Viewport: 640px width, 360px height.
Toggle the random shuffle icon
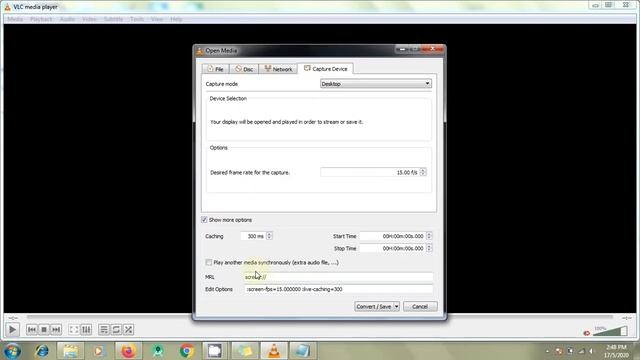tap(129, 329)
